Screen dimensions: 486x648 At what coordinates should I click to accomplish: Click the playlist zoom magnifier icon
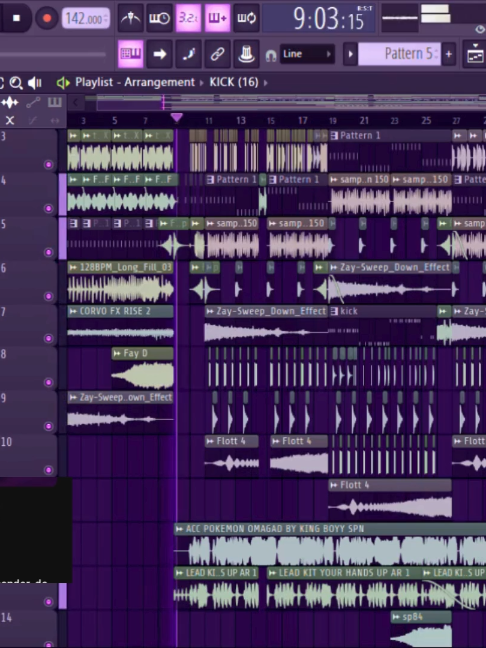tap(16, 83)
